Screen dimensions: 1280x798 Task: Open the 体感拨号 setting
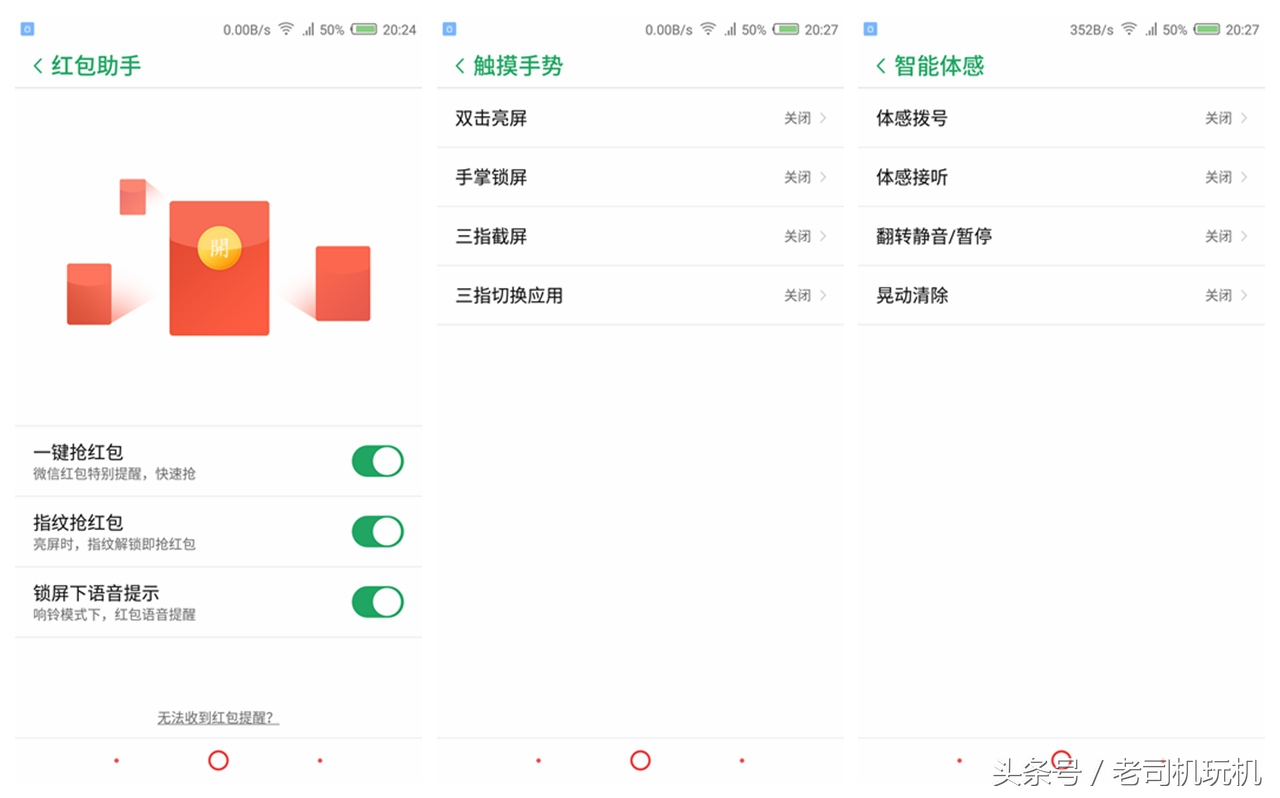1062,118
